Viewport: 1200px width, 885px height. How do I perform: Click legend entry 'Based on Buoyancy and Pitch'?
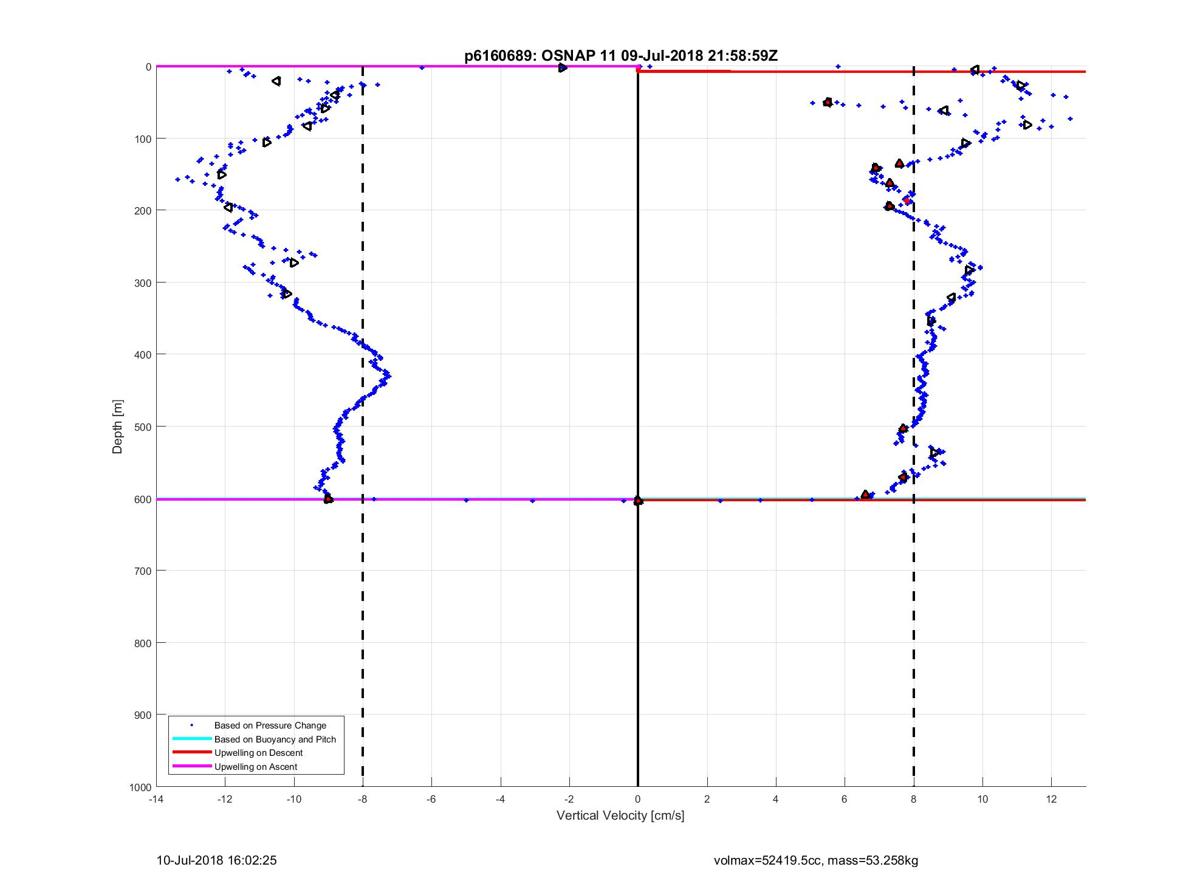coord(275,739)
